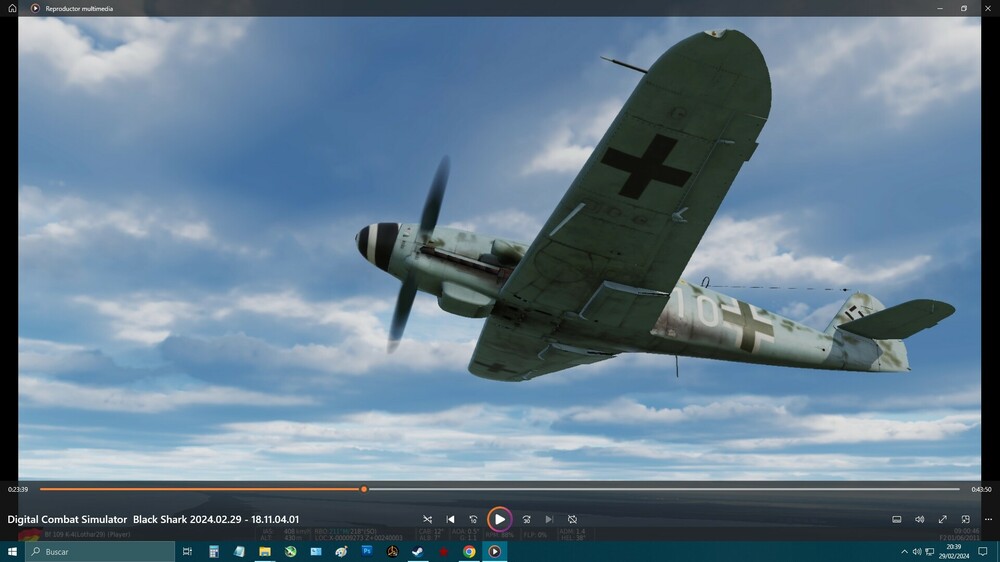Open Photoshop from the taskbar
1000x562 pixels.
(x=367, y=552)
